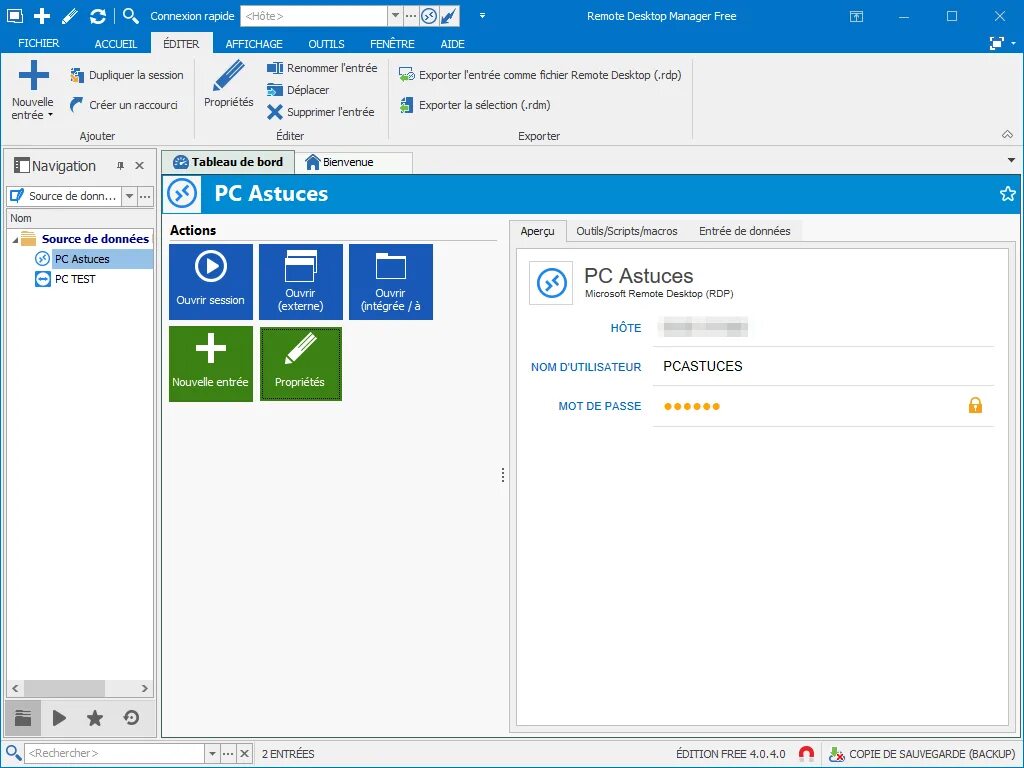The image size is (1024, 768).
Task: Collapse the Source de données tree node
Action: pyautogui.click(x=15, y=240)
